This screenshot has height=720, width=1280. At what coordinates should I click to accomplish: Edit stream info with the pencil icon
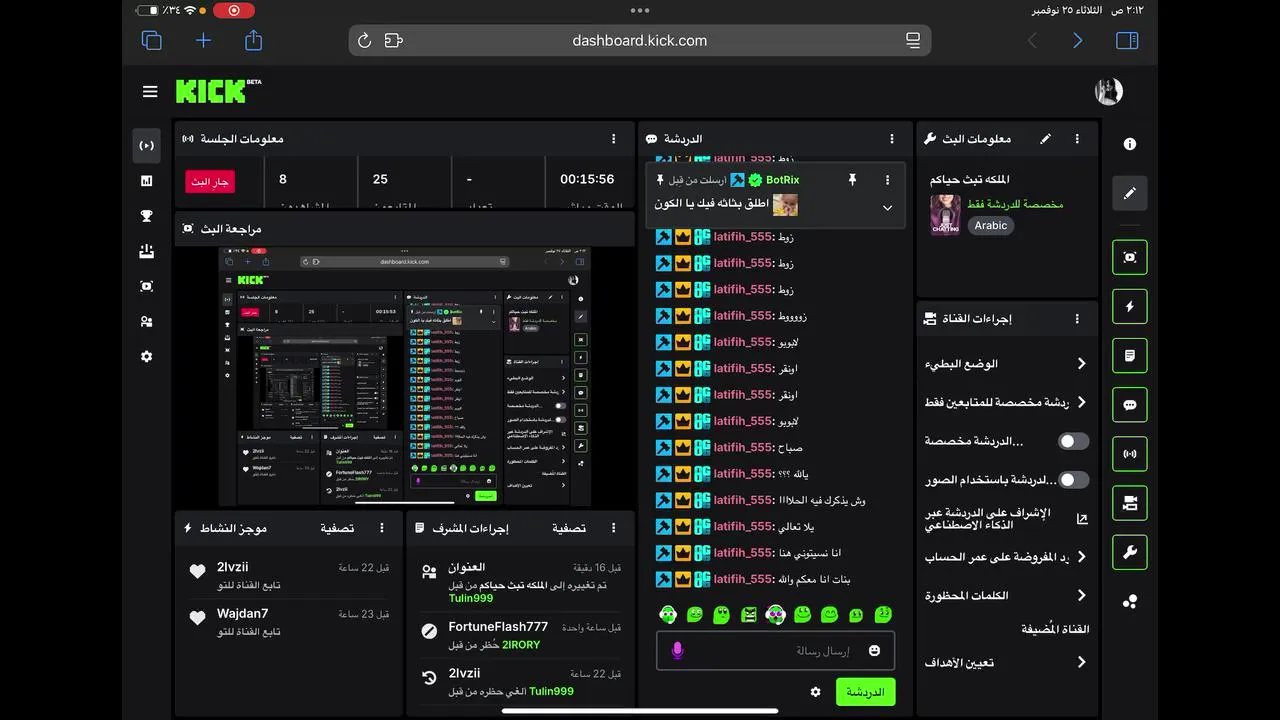(x=1046, y=139)
